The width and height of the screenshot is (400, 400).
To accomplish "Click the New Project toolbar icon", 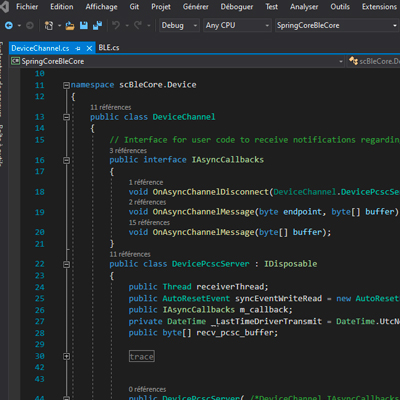I will click(x=49, y=25).
